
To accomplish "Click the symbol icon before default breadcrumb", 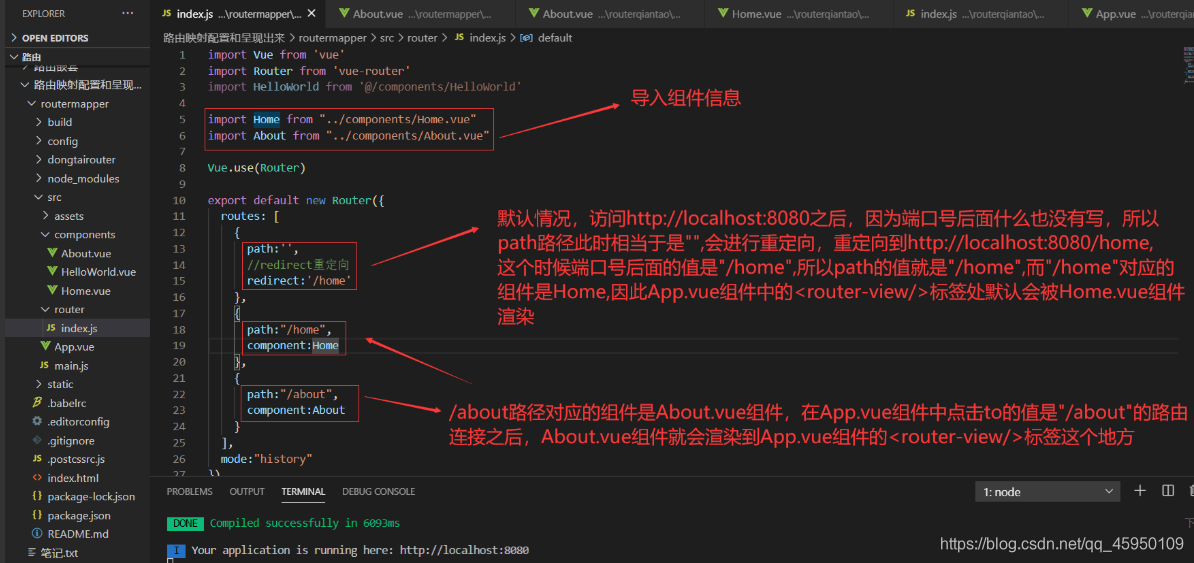I will click(x=525, y=37).
